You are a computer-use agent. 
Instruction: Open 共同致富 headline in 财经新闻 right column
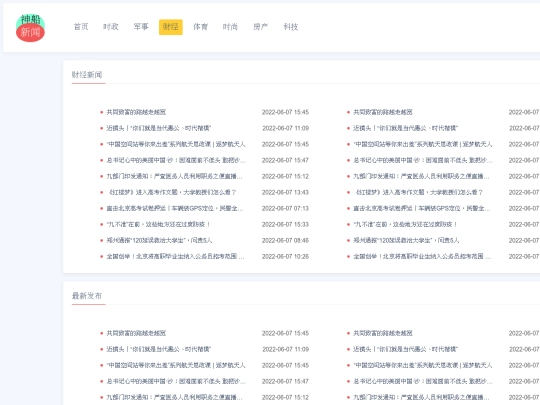(383, 112)
